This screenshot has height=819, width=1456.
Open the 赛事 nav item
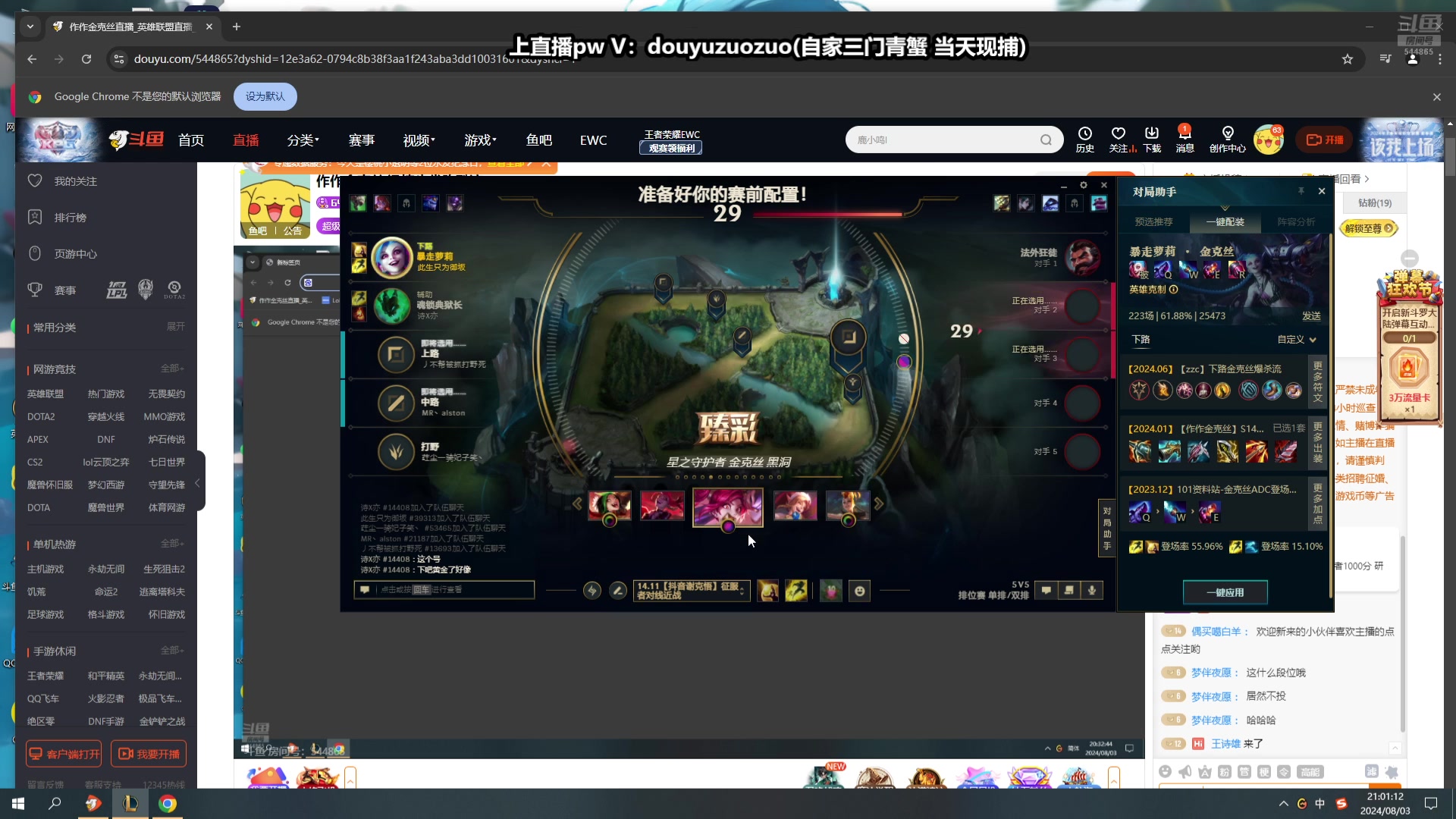362,140
